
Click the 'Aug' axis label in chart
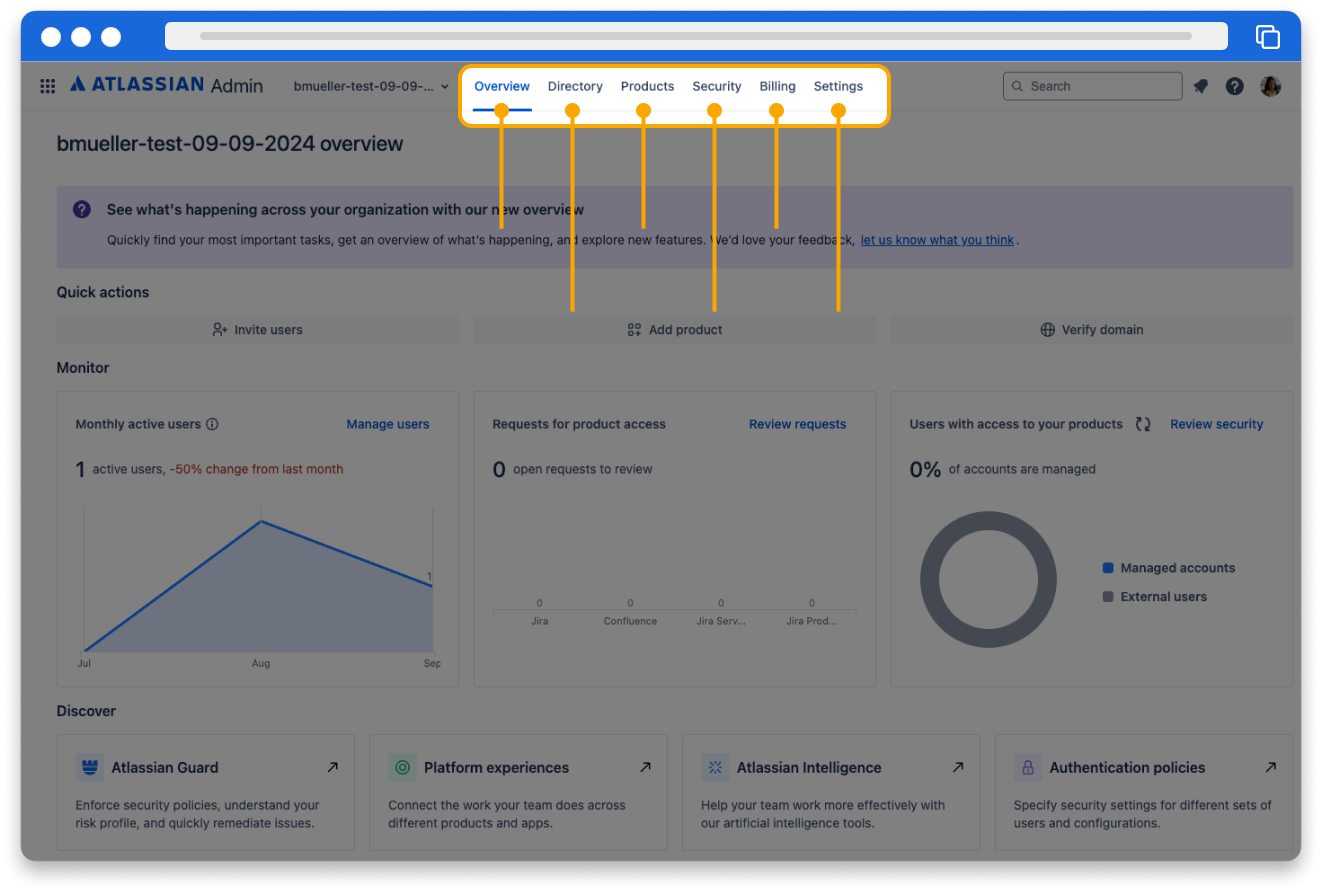point(261,663)
